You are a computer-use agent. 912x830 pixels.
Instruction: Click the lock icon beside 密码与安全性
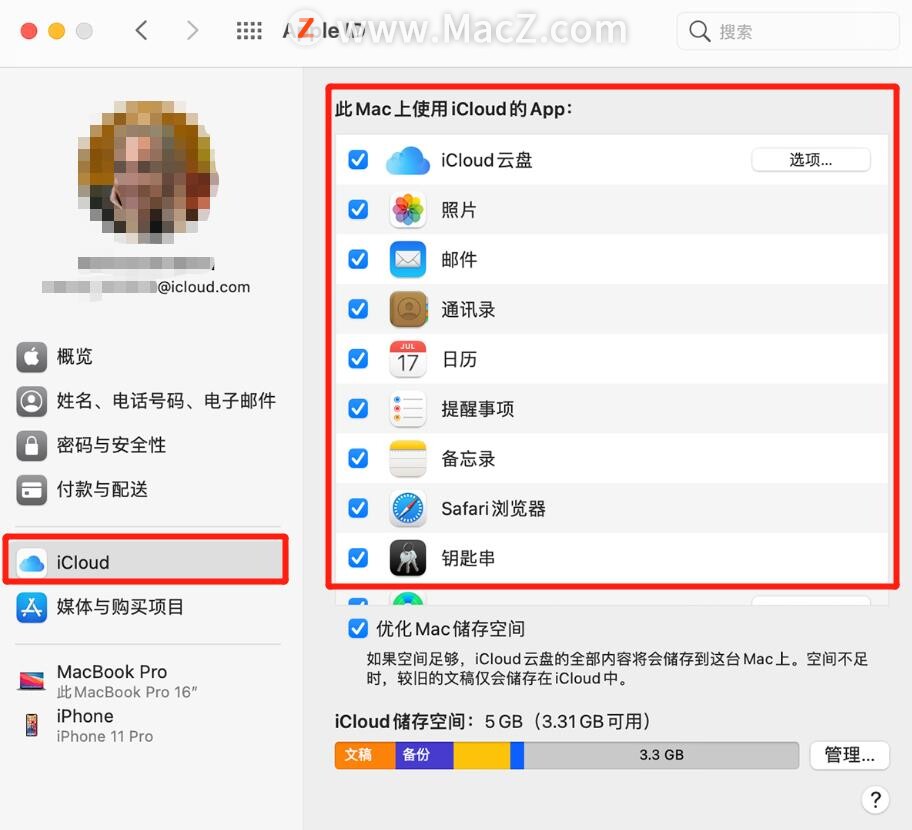tap(34, 445)
